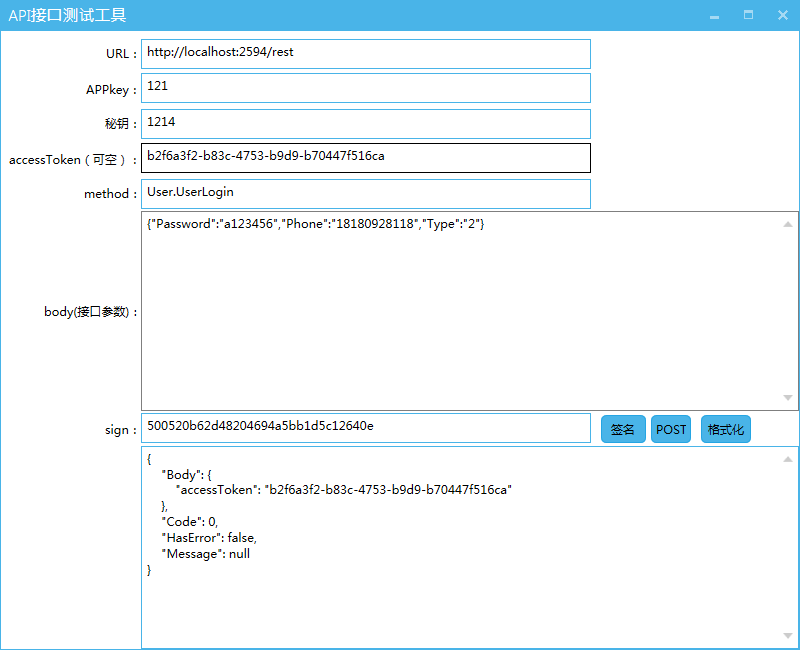Select the accessToken input field
The height and width of the screenshot is (650, 800).
pyautogui.click(x=365, y=158)
